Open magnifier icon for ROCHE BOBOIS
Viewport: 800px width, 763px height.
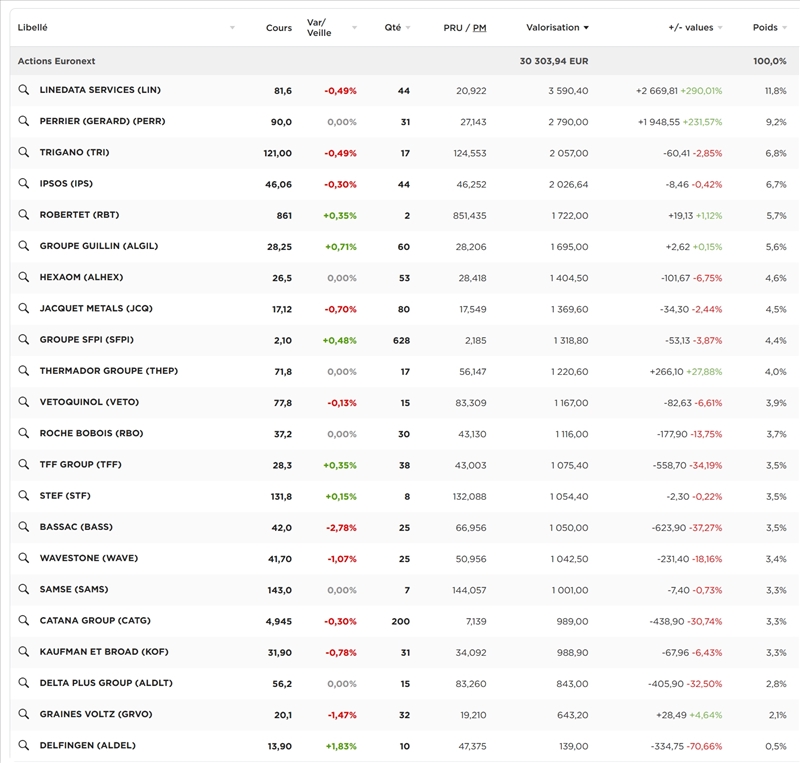coord(23,433)
